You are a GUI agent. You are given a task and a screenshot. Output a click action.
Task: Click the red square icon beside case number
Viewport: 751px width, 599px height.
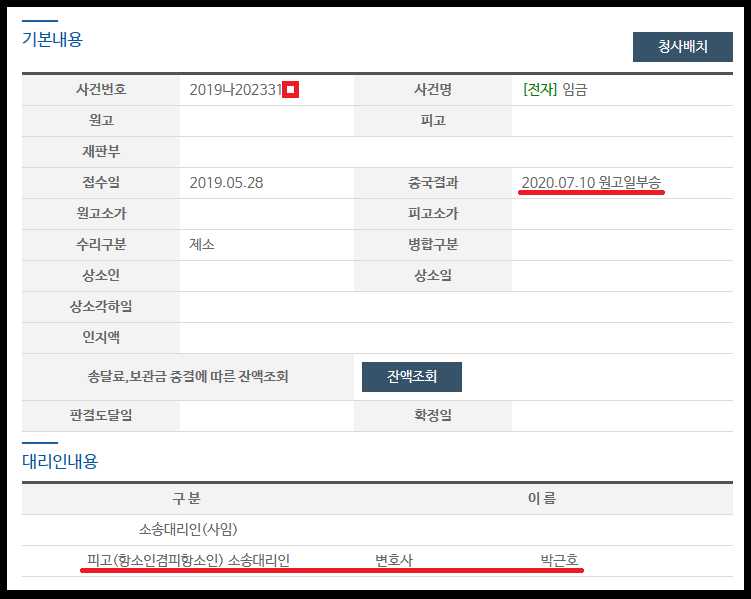[x=290, y=90]
